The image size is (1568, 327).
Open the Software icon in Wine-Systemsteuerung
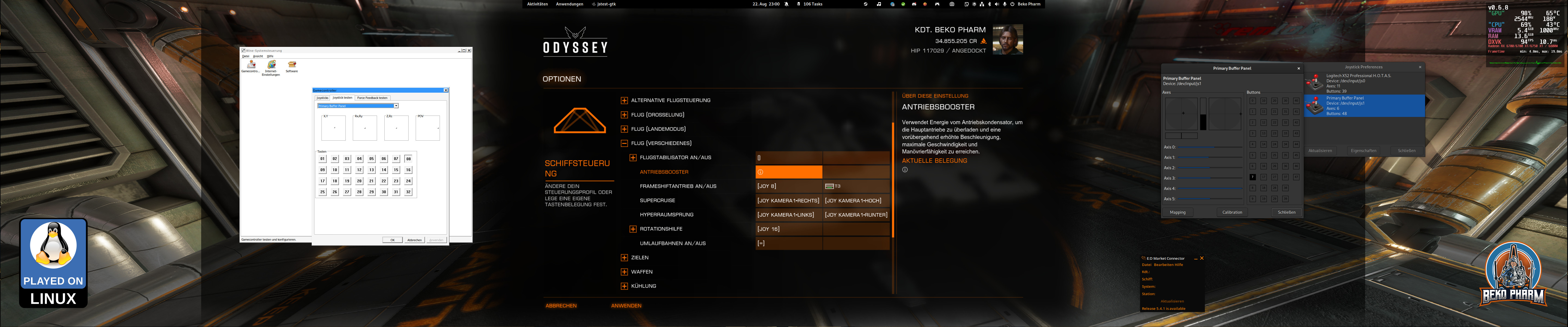pyautogui.click(x=292, y=66)
